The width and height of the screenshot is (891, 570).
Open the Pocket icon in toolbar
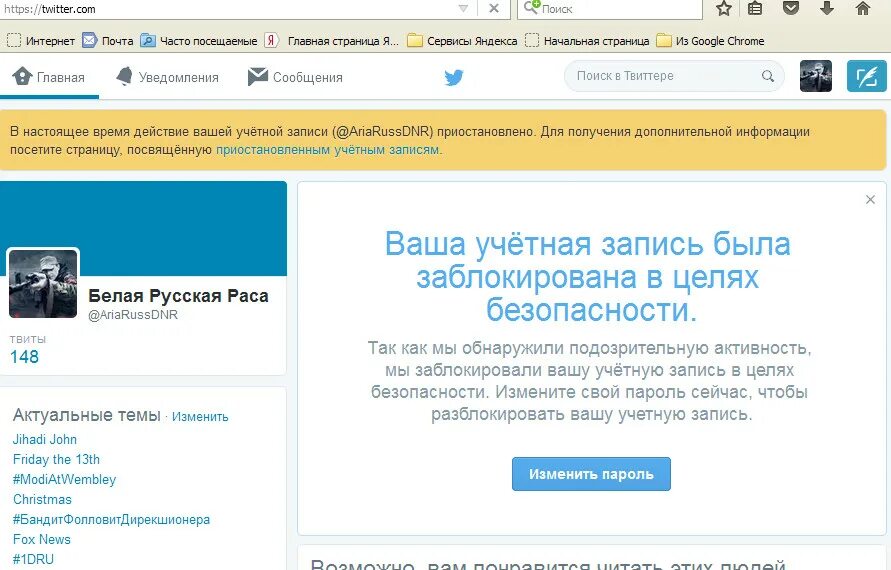791,8
